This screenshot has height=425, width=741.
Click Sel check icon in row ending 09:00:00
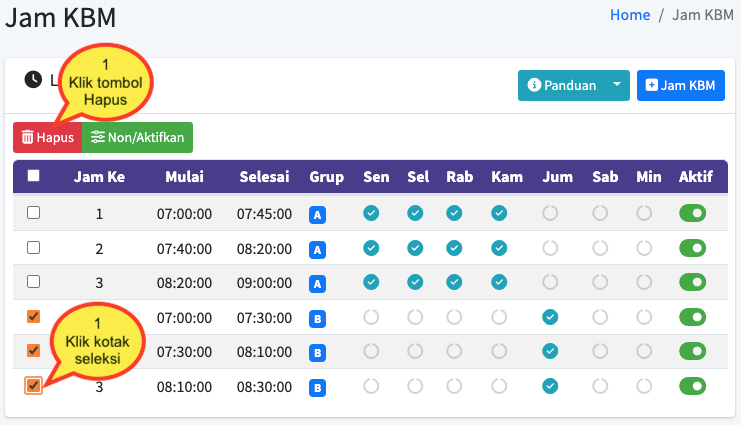point(415,282)
